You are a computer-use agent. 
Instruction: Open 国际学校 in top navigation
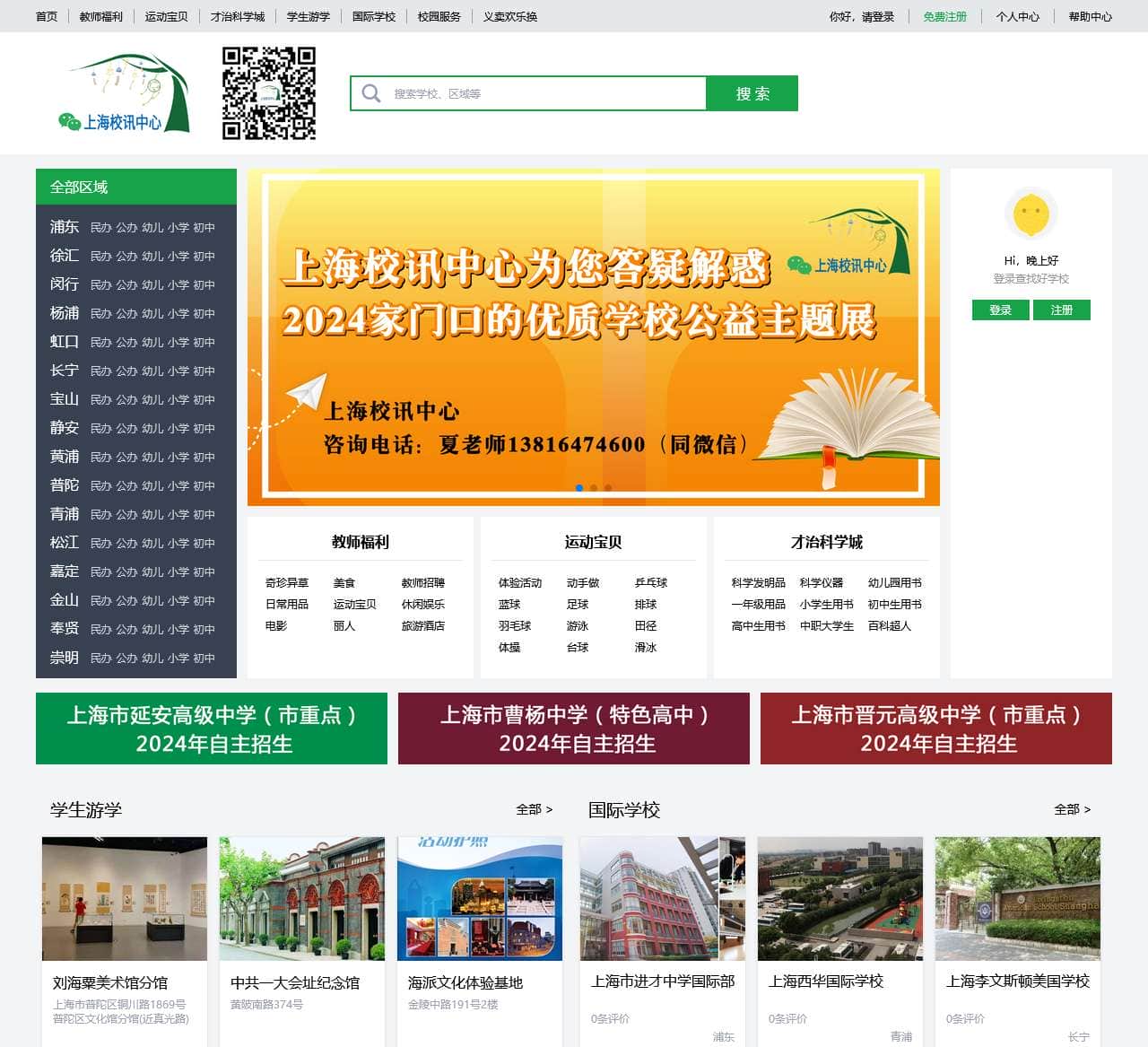pos(374,16)
